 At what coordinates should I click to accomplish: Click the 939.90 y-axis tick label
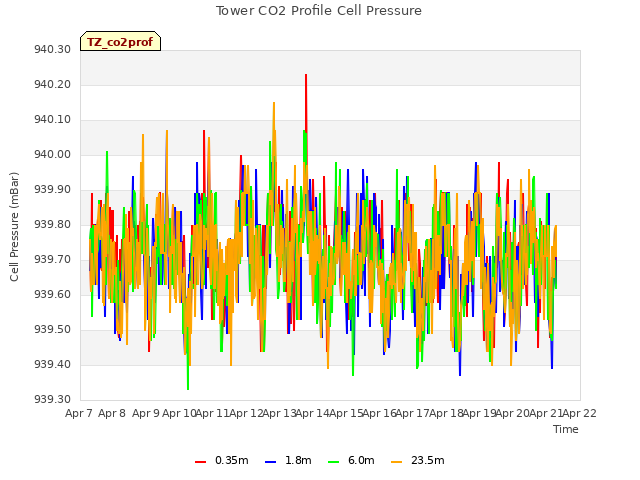coord(52,190)
